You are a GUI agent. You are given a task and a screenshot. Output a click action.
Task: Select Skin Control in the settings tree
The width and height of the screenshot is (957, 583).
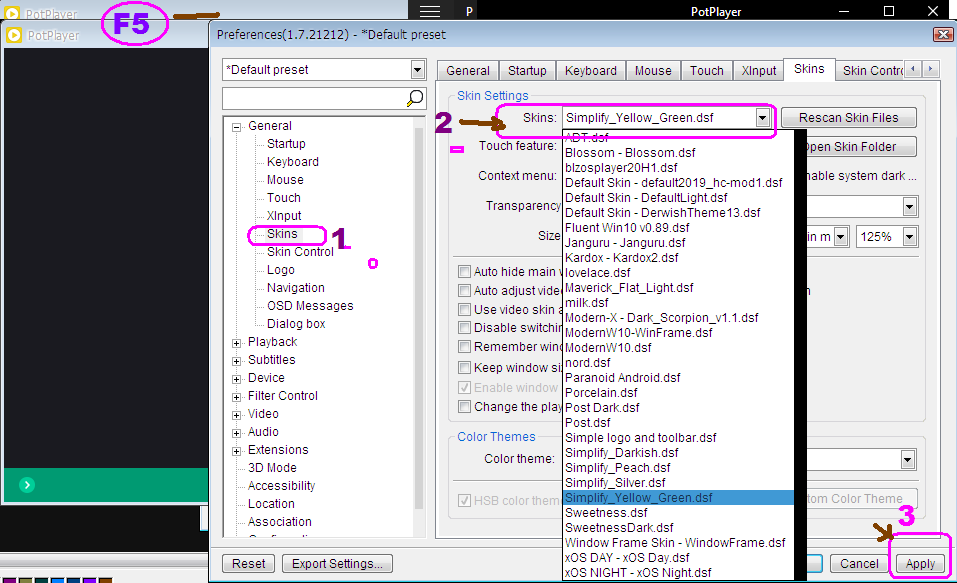pyautogui.click(x=300, y=252)
